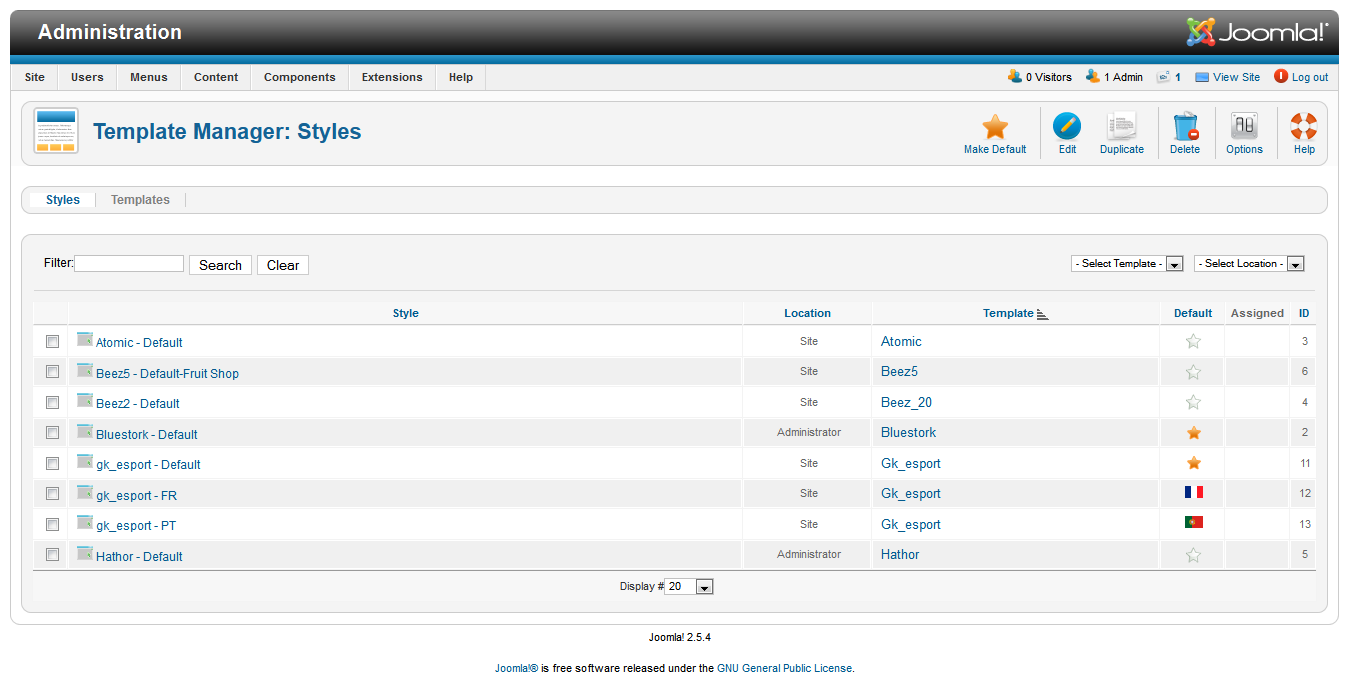Sort by the Default column header

coord(1193,314)
